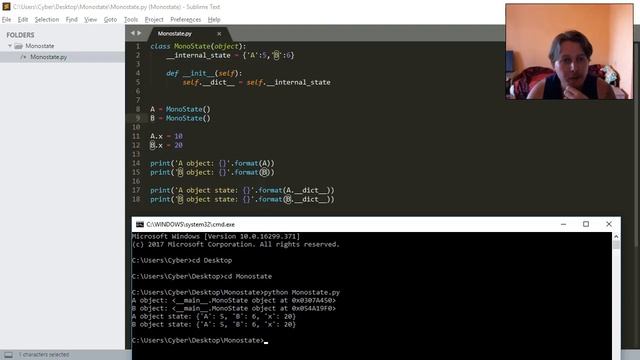Close the cmd.exe window

(609, 224)
